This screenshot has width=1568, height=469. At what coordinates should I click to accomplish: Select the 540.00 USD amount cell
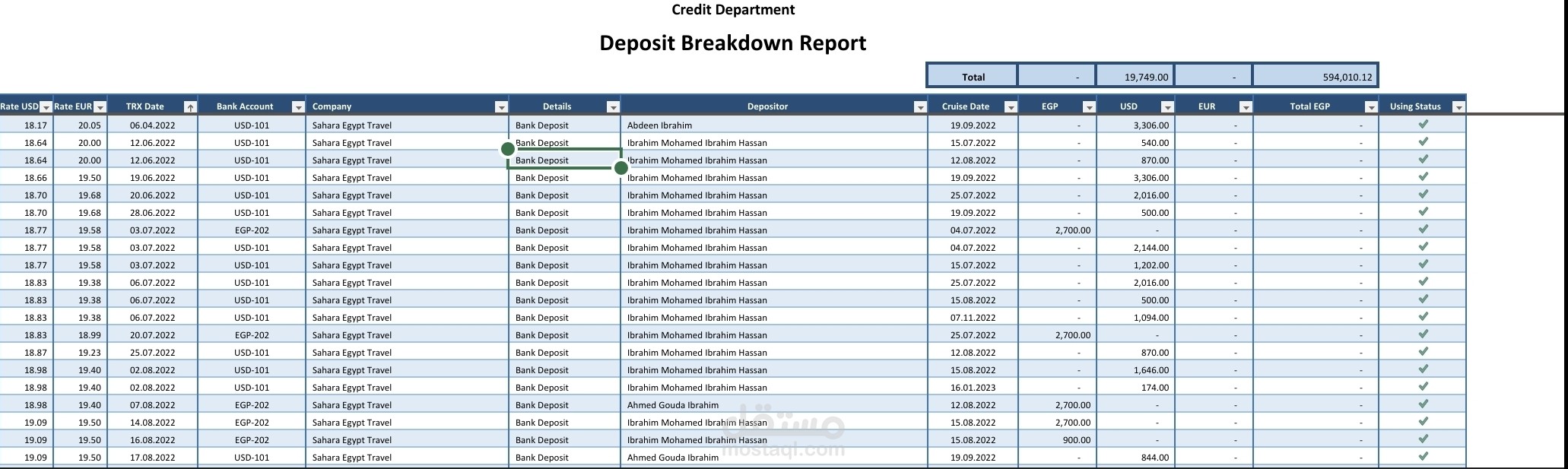coord(1135,143)
